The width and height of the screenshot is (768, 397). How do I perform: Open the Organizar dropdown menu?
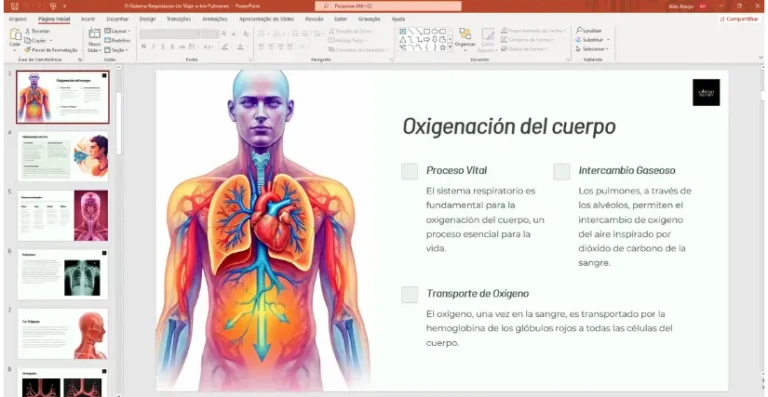pyautogui.click(x=465, y=38)
